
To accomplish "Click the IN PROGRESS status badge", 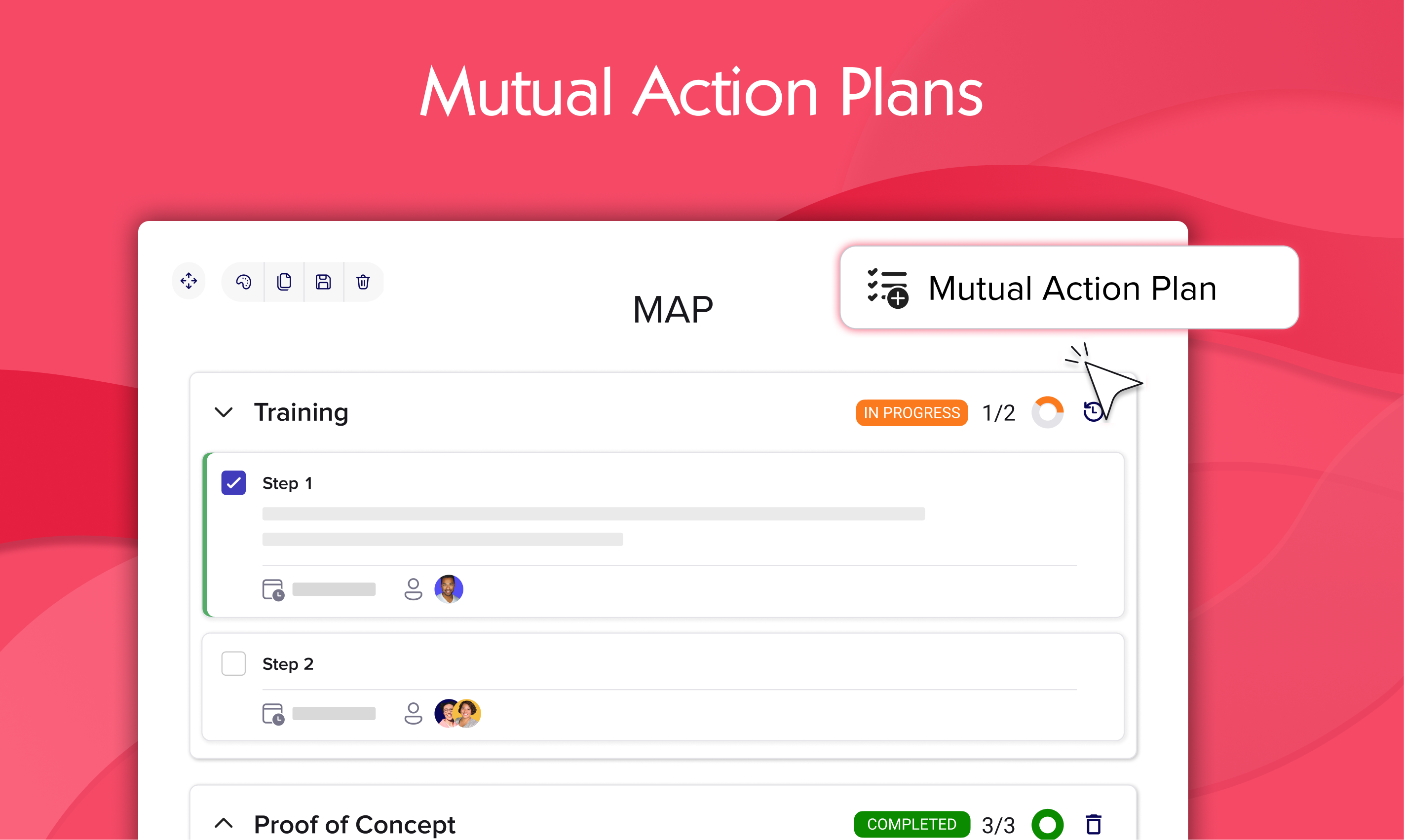I will (x=911, y=413).
